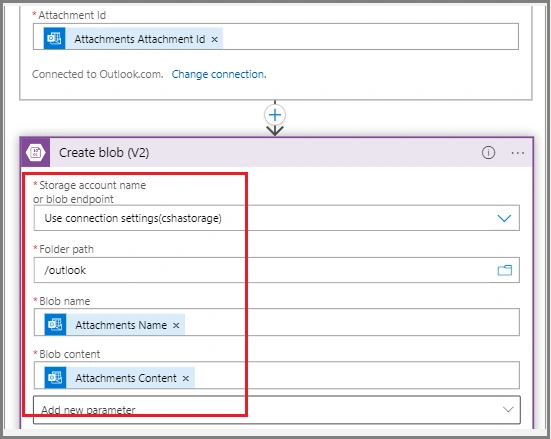Remove the Attachments Content token
The image size is (551, 439).
click(x=186, y=379)
